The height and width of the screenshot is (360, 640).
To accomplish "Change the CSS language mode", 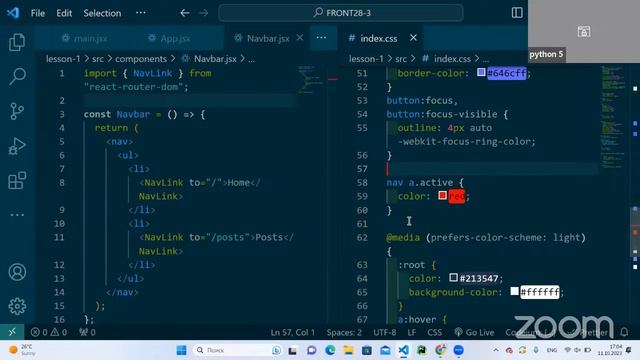I will [434, 332].
